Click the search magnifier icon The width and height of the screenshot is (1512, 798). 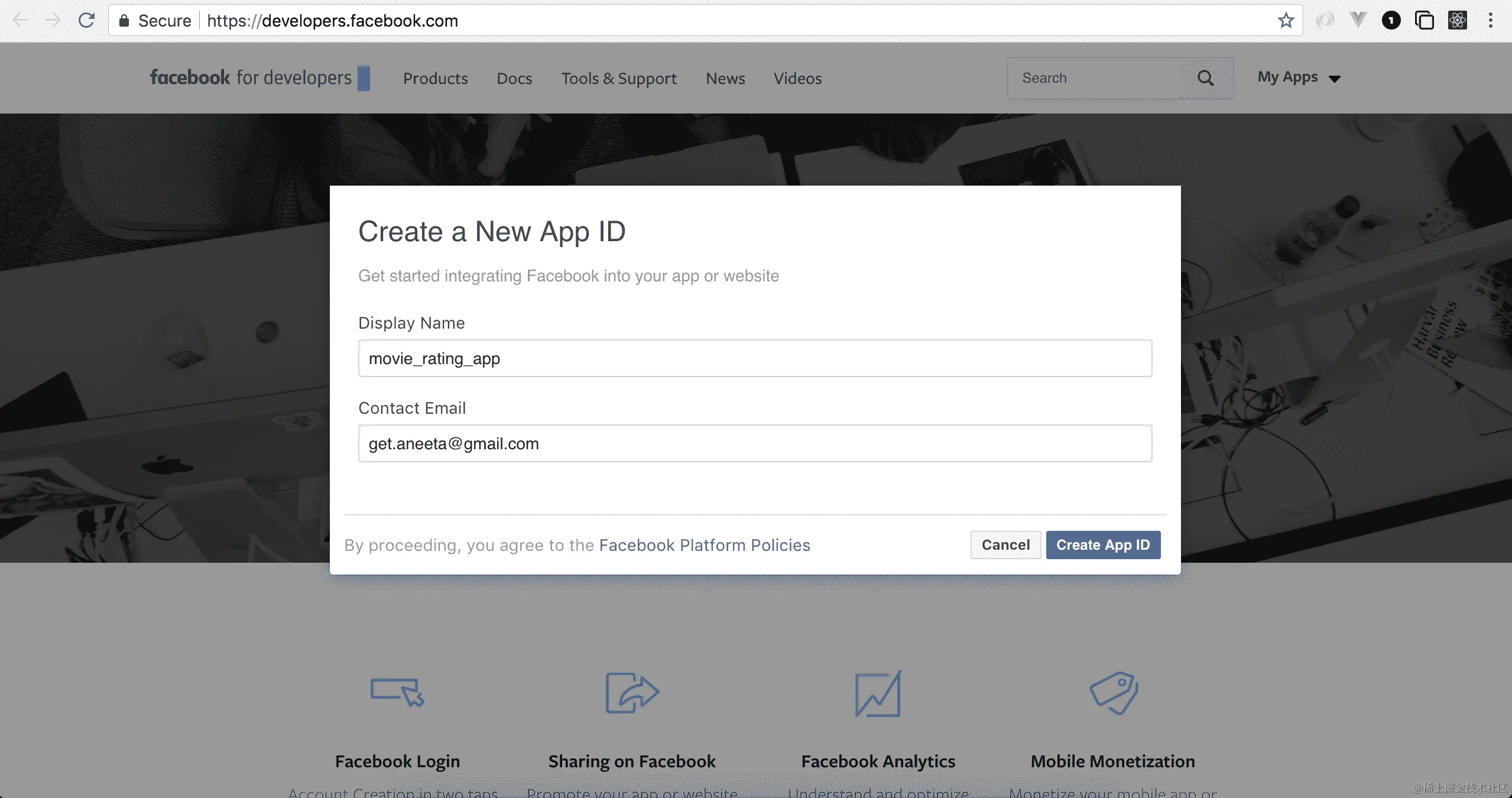click(x=1205, y=78)
